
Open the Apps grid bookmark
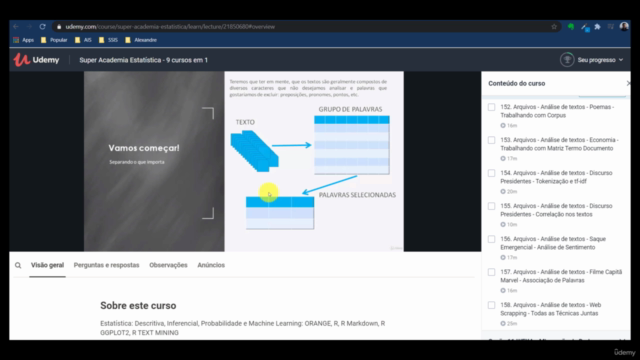(x=23, y=40)
